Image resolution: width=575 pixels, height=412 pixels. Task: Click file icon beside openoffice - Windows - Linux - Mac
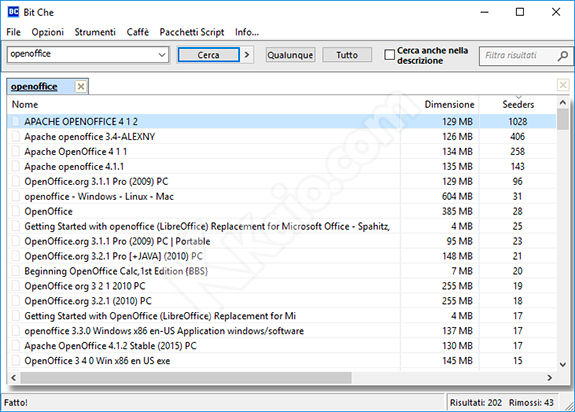coord(16,196)
